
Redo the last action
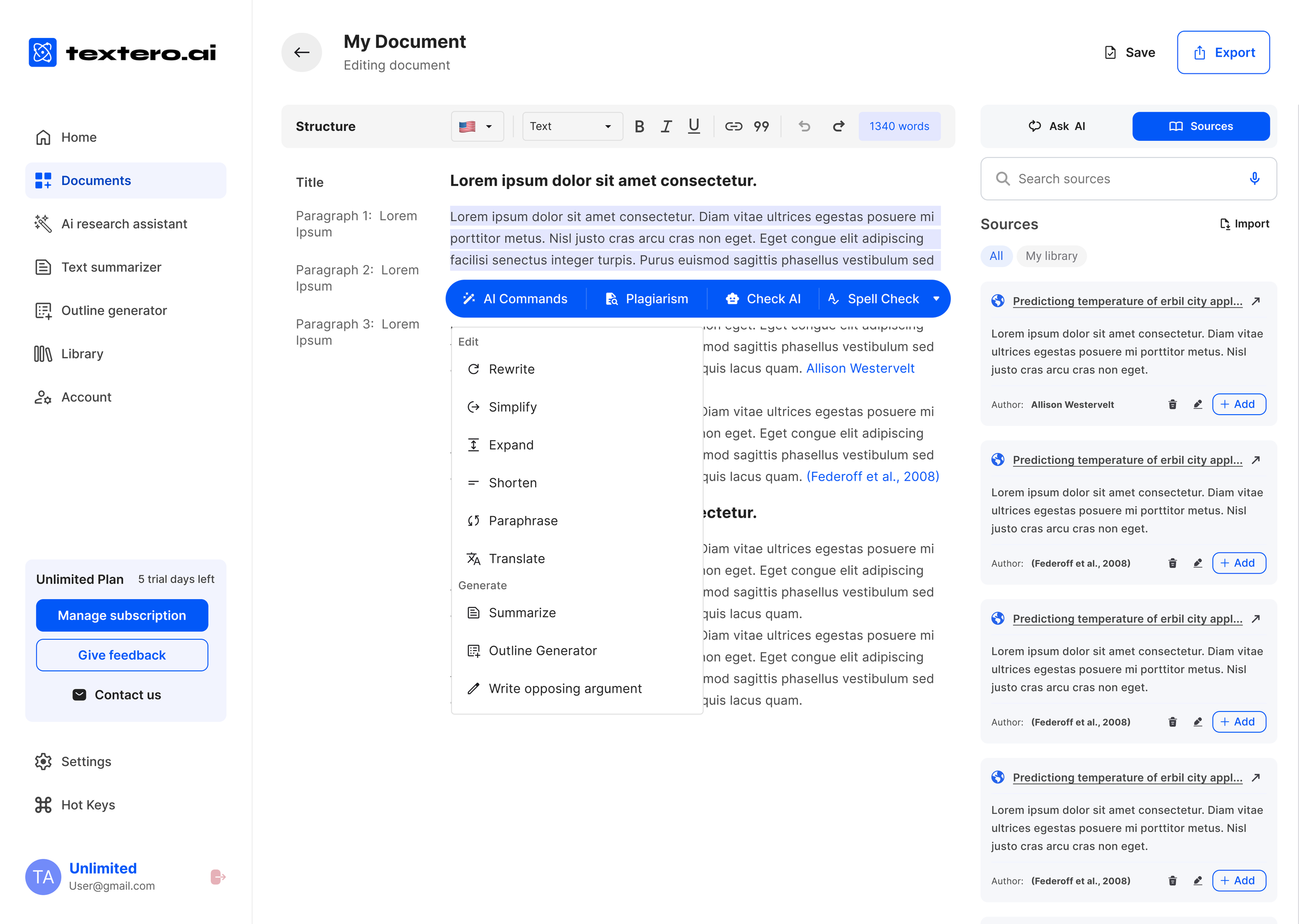(x=838, y=126)
